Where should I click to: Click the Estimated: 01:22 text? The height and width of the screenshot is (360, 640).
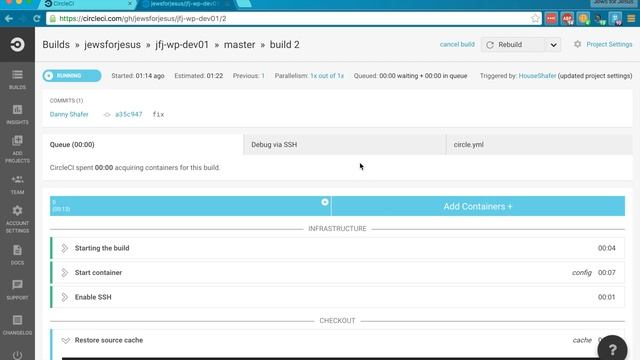point(199,76)
